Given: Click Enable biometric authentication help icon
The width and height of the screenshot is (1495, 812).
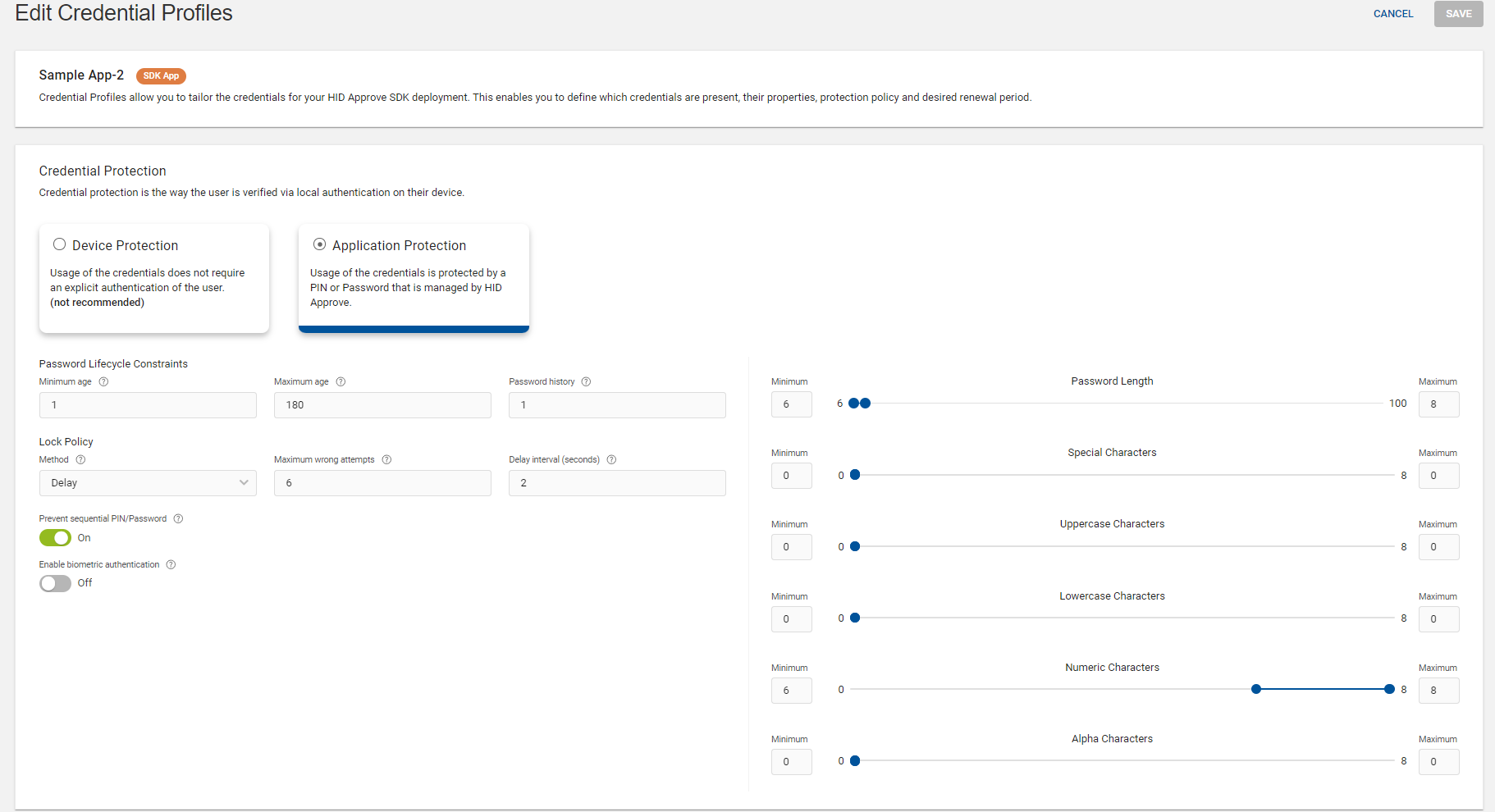Looking at the screenshot, I should pyautogui.click(x=171, y=565).
